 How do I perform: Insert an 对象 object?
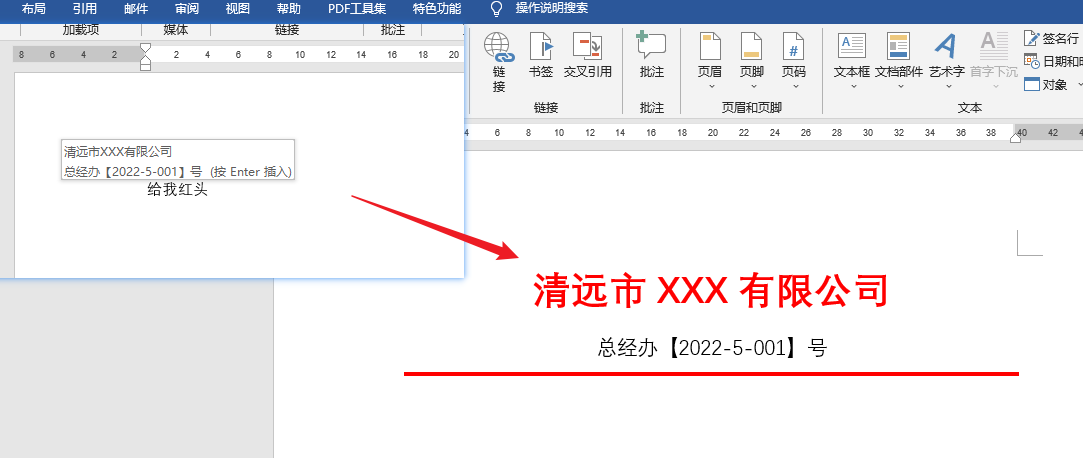[1047, 84]
